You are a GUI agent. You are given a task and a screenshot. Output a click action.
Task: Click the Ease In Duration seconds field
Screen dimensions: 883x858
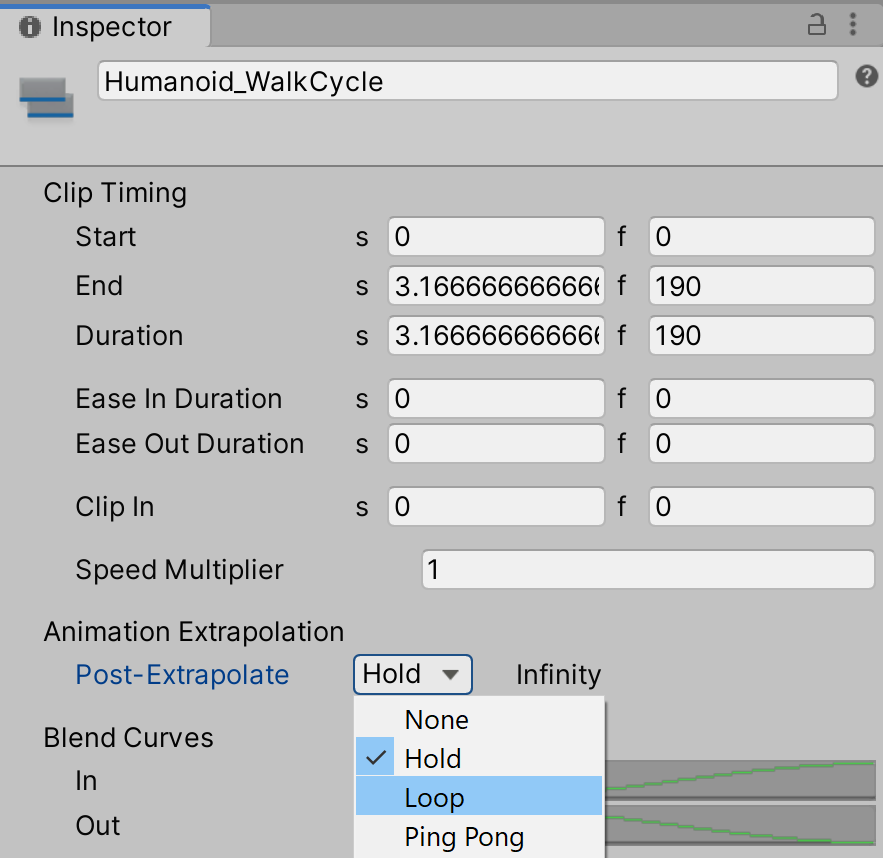496,399
